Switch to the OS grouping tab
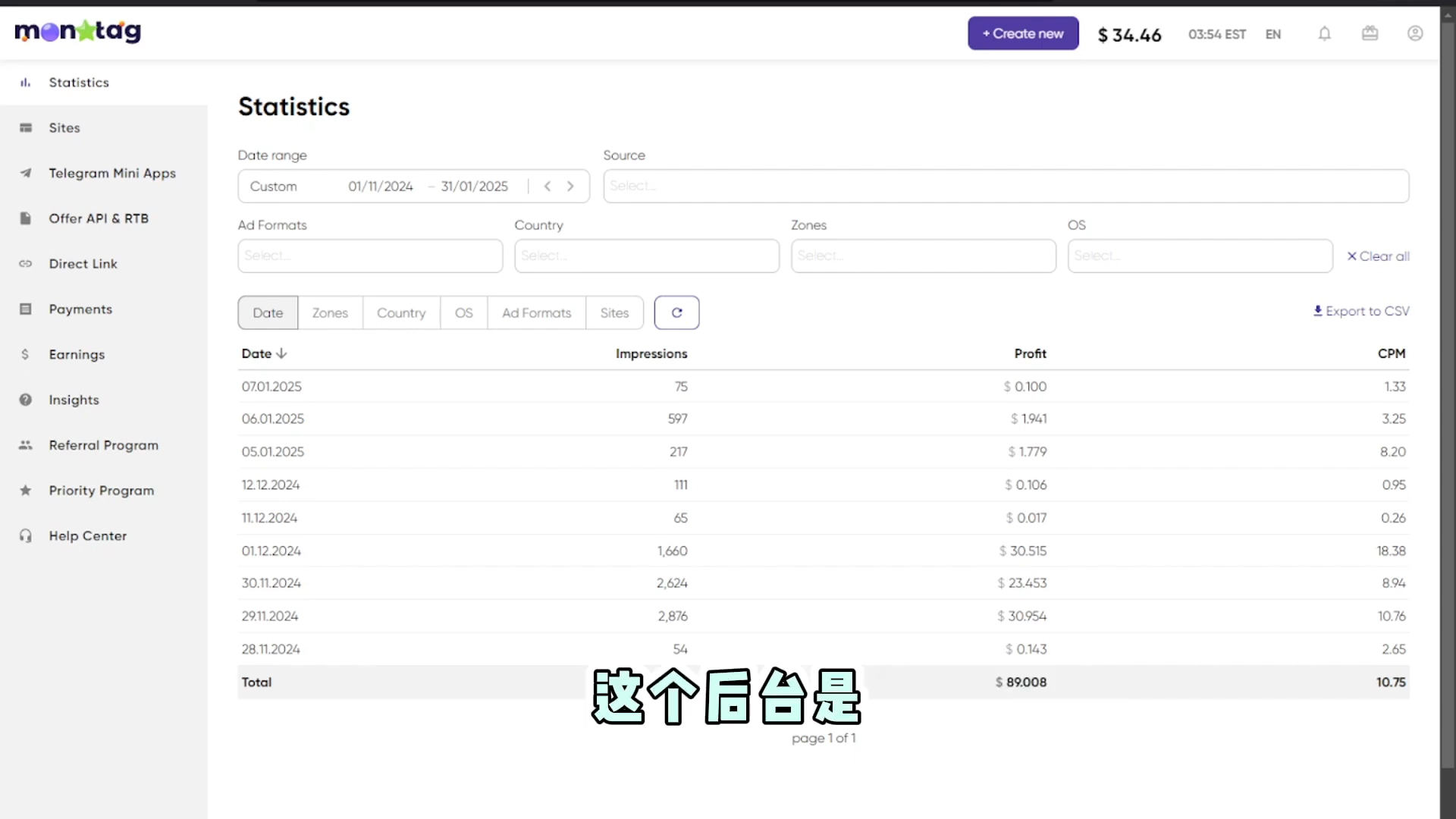Image resolution: width=1456 pixels, height=819 pixels. (463, 312)
